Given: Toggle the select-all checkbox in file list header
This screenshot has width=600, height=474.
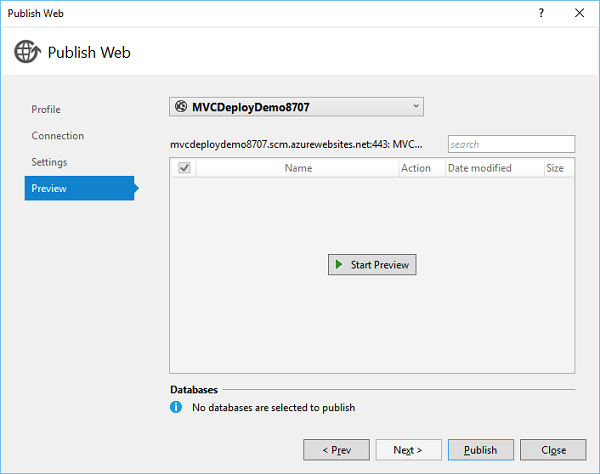Looking at the screenshot, I should coord(183,168).
